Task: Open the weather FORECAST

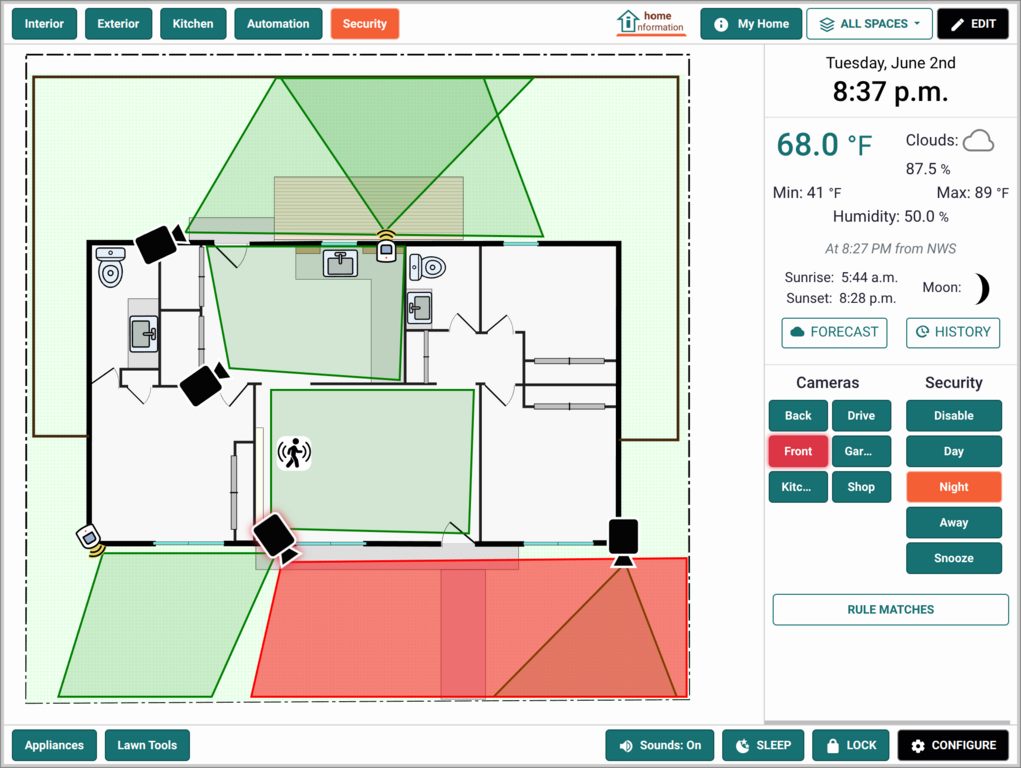Action: [834, 332]
